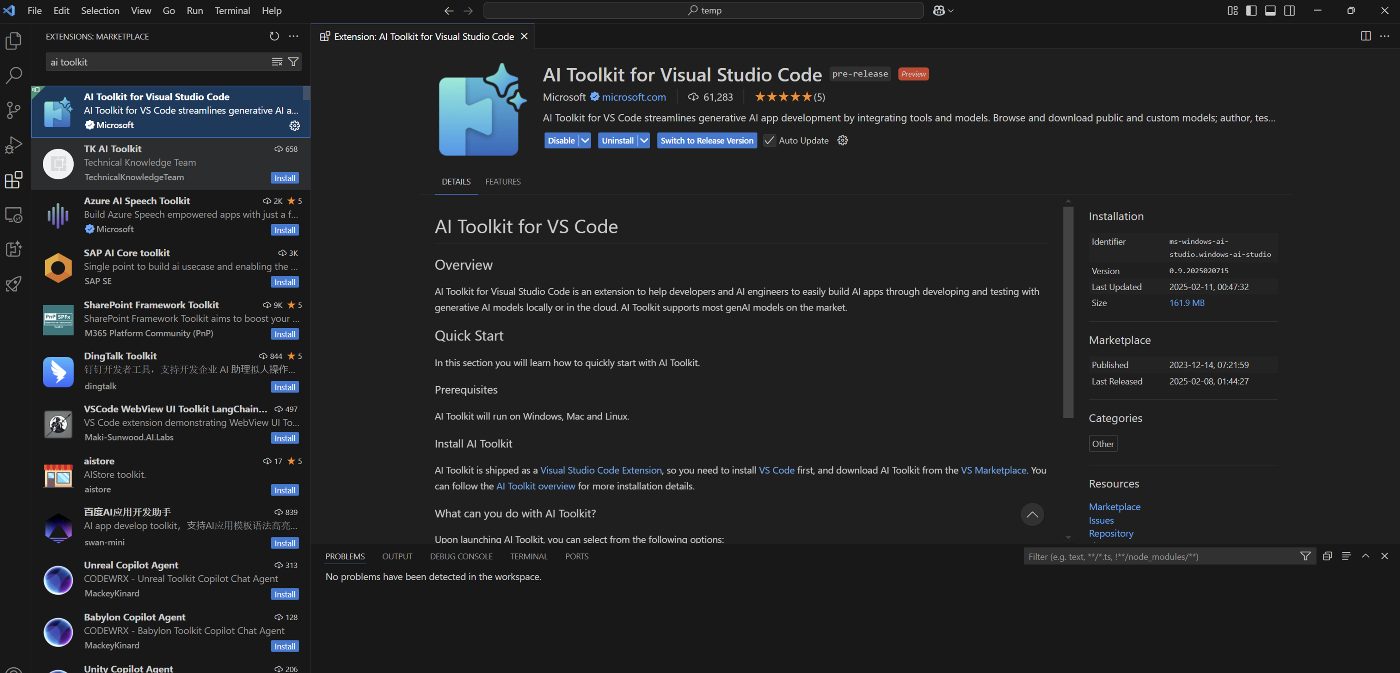1400x673 pixels.
Task: Follow the AI Toolkit overview link
Action: (x=536, y=486)
